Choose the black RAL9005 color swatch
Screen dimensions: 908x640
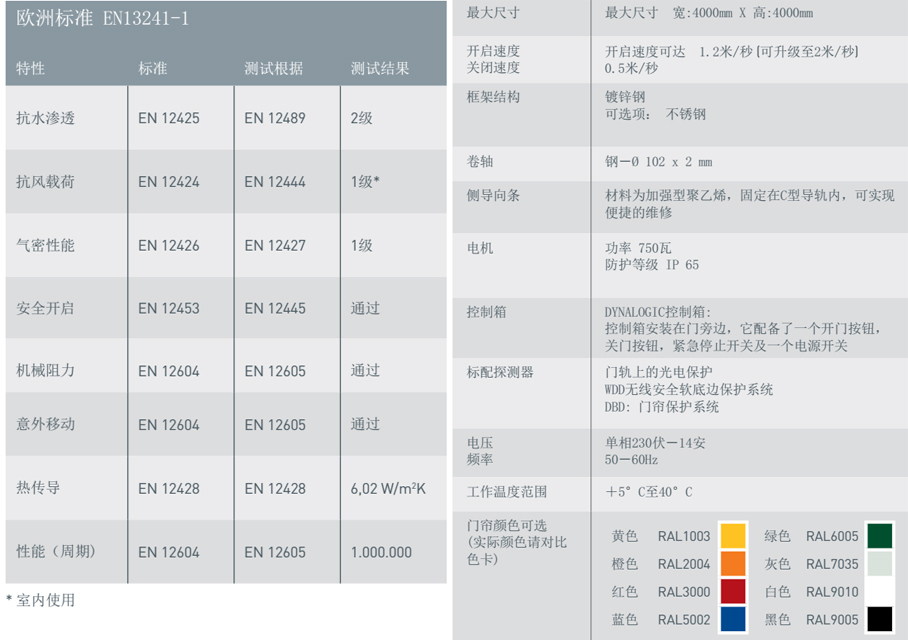[x=880, y=619]
